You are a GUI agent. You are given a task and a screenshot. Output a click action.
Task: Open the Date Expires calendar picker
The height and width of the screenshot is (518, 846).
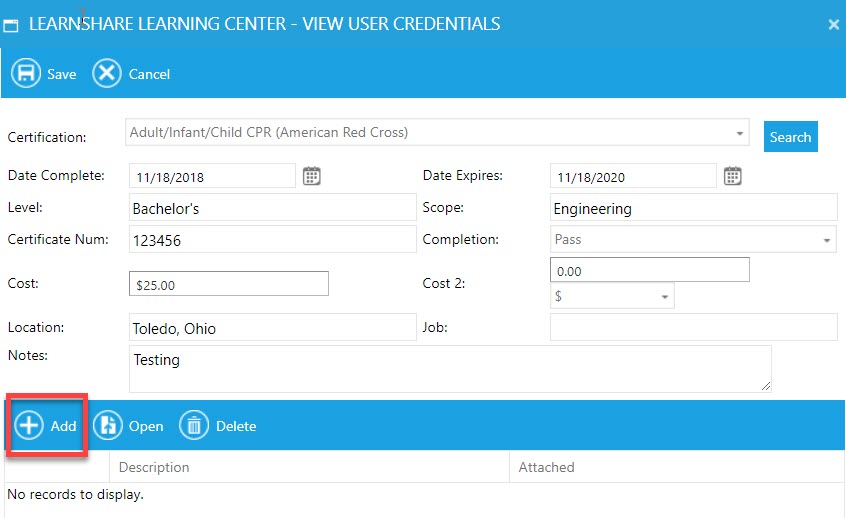click(x=733, y=176)
